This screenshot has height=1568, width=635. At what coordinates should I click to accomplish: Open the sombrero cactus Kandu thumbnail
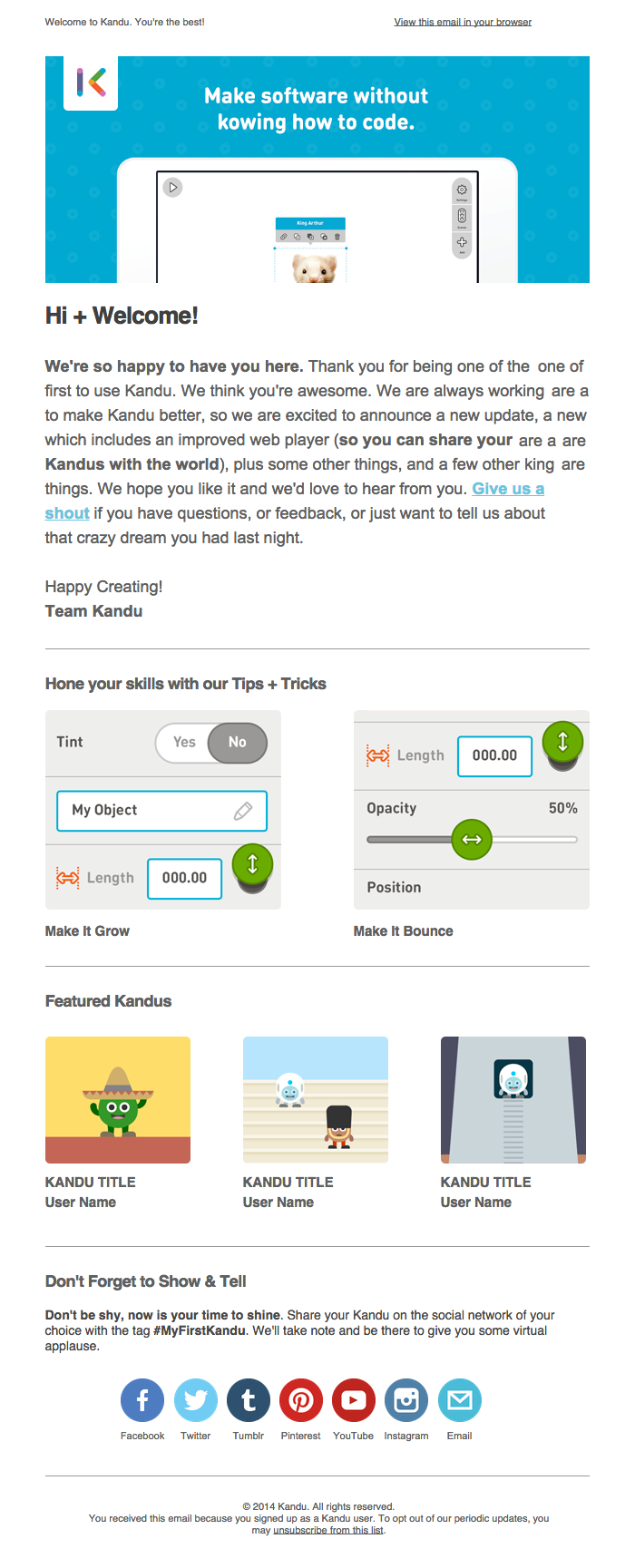[x=118, y=1099]
